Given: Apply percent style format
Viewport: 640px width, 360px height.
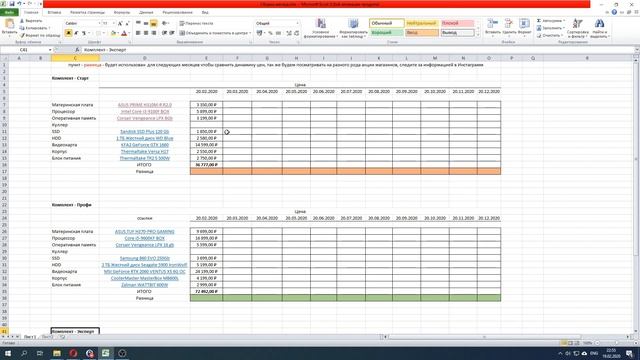Looking at the screenshot, I should click(x=270, y=33).
